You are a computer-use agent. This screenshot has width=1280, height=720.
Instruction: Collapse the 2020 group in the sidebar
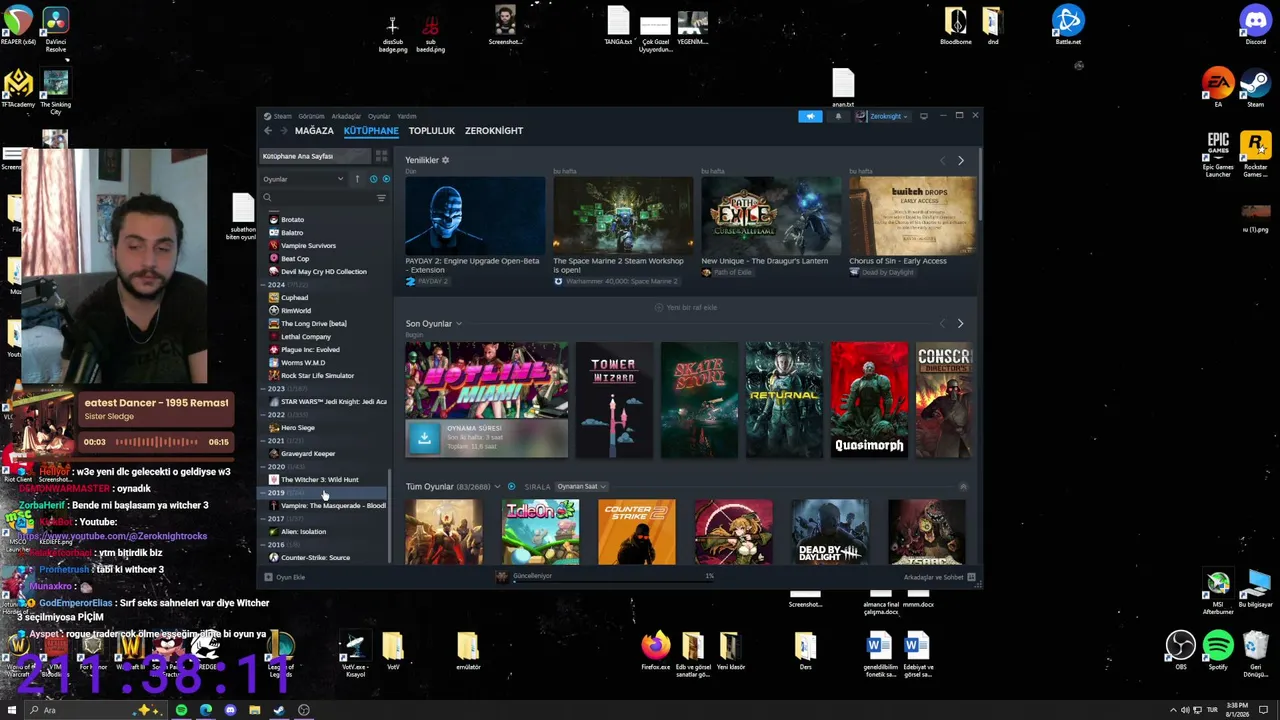pos(265,467)
